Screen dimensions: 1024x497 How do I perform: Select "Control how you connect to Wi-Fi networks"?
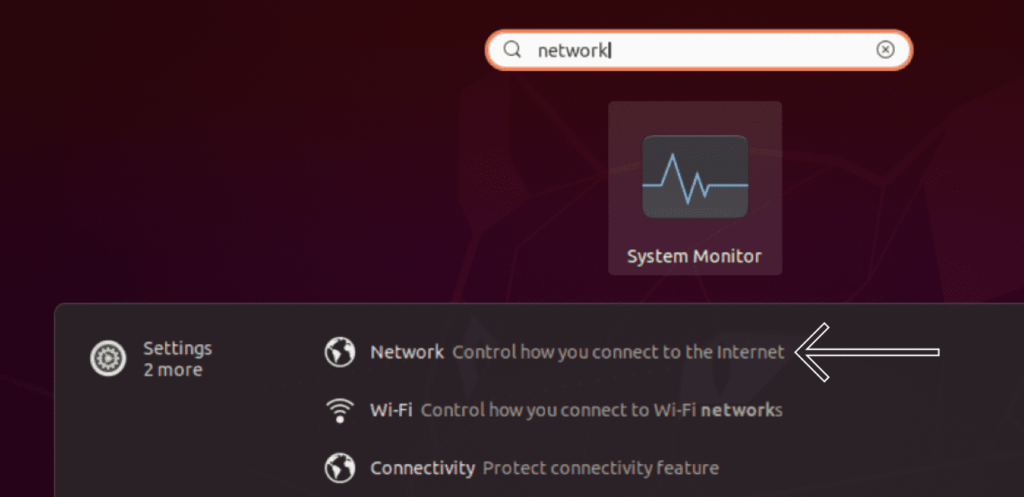click(x=602, y=410)
